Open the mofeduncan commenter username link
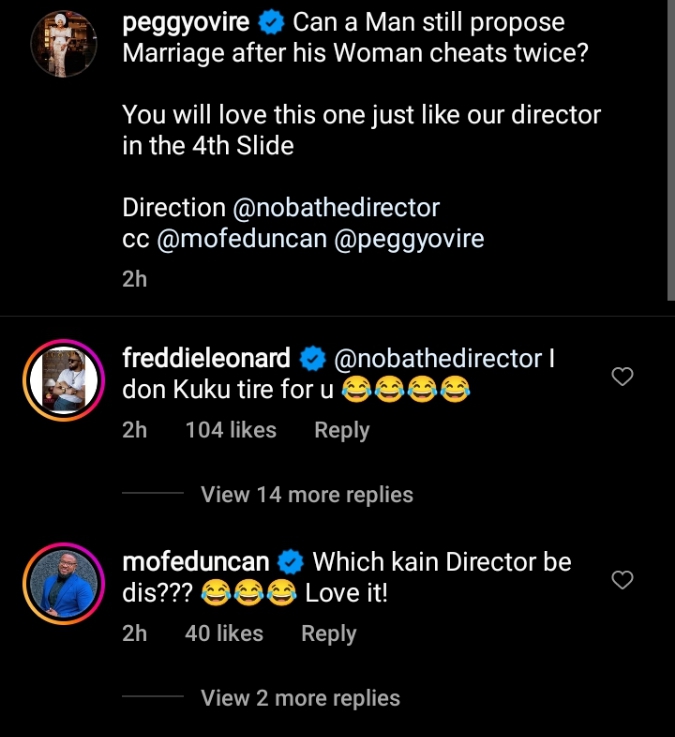 tap(194, 562)
